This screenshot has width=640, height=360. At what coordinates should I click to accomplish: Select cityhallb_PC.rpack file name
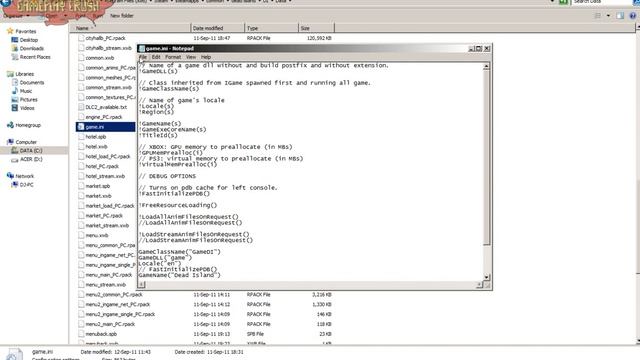pyautogui.click(x=105, y=38)
